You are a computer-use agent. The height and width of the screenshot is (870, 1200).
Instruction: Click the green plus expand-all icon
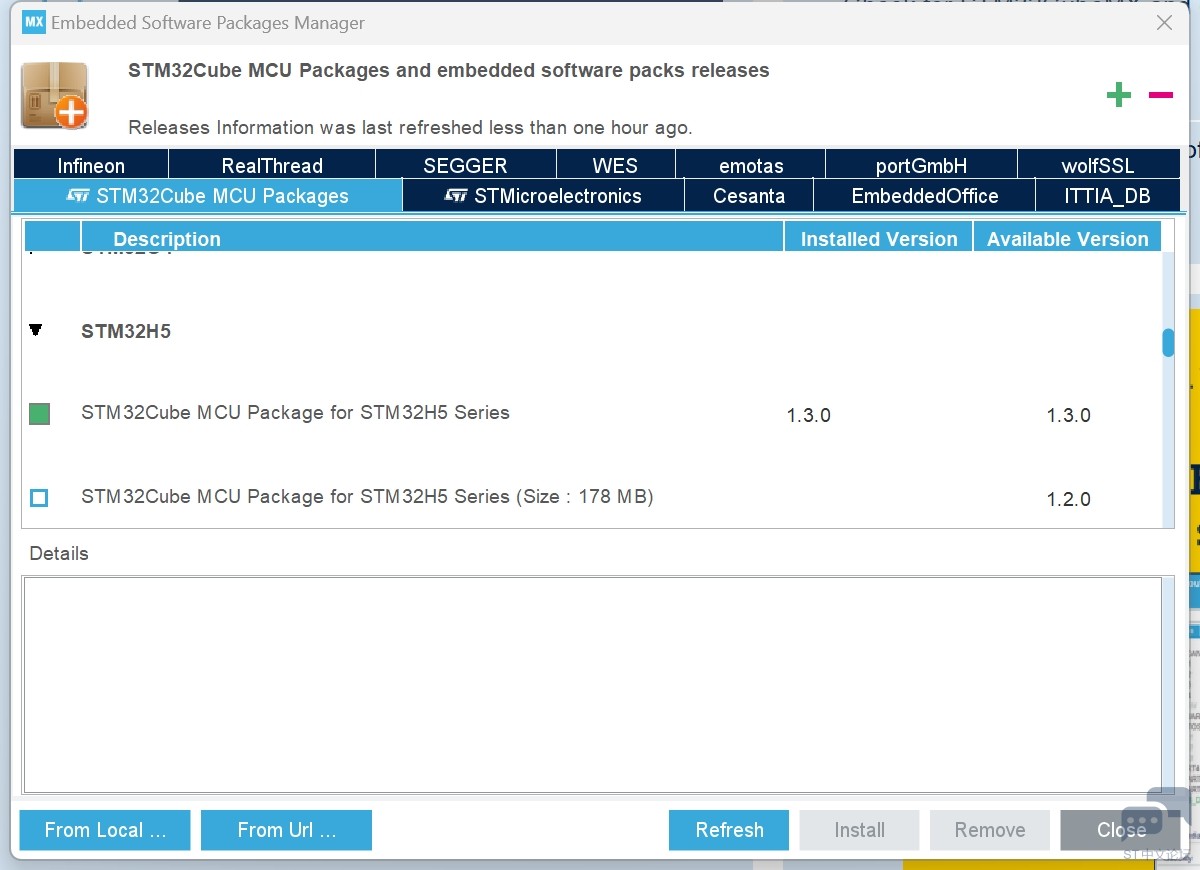[x=1118, y=95]
